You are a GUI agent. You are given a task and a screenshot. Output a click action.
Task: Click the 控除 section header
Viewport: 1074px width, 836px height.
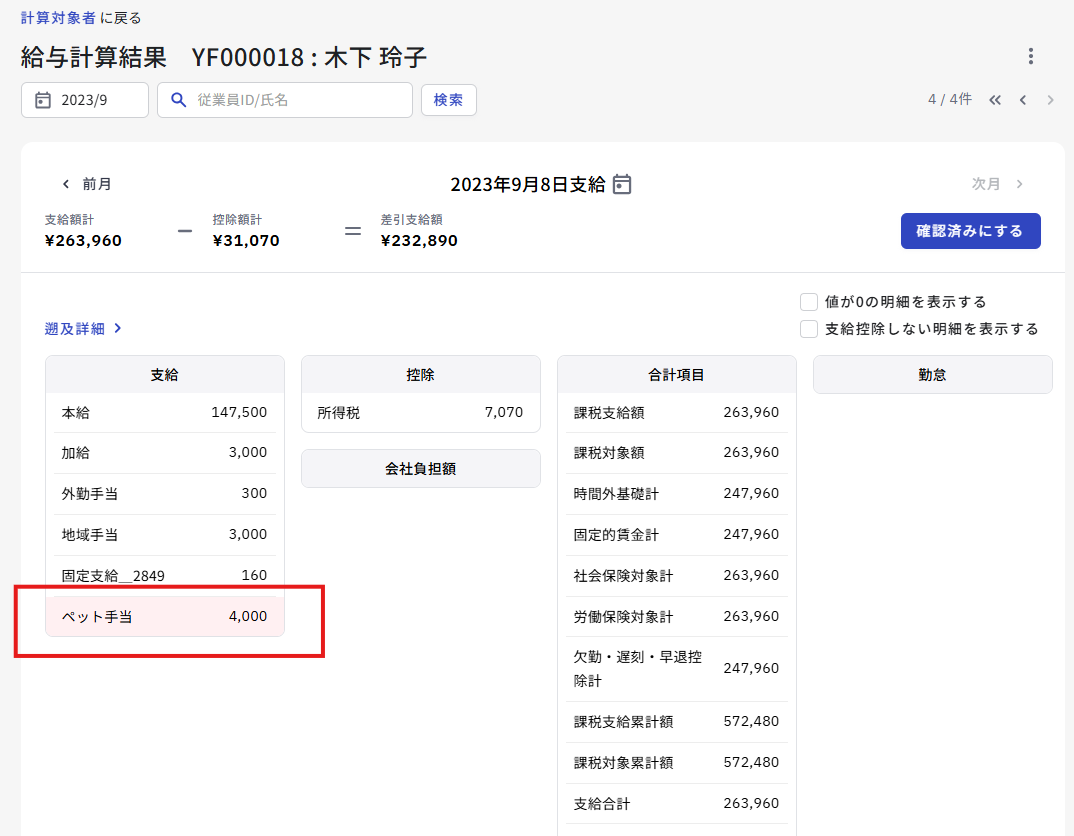click(421, 375)
